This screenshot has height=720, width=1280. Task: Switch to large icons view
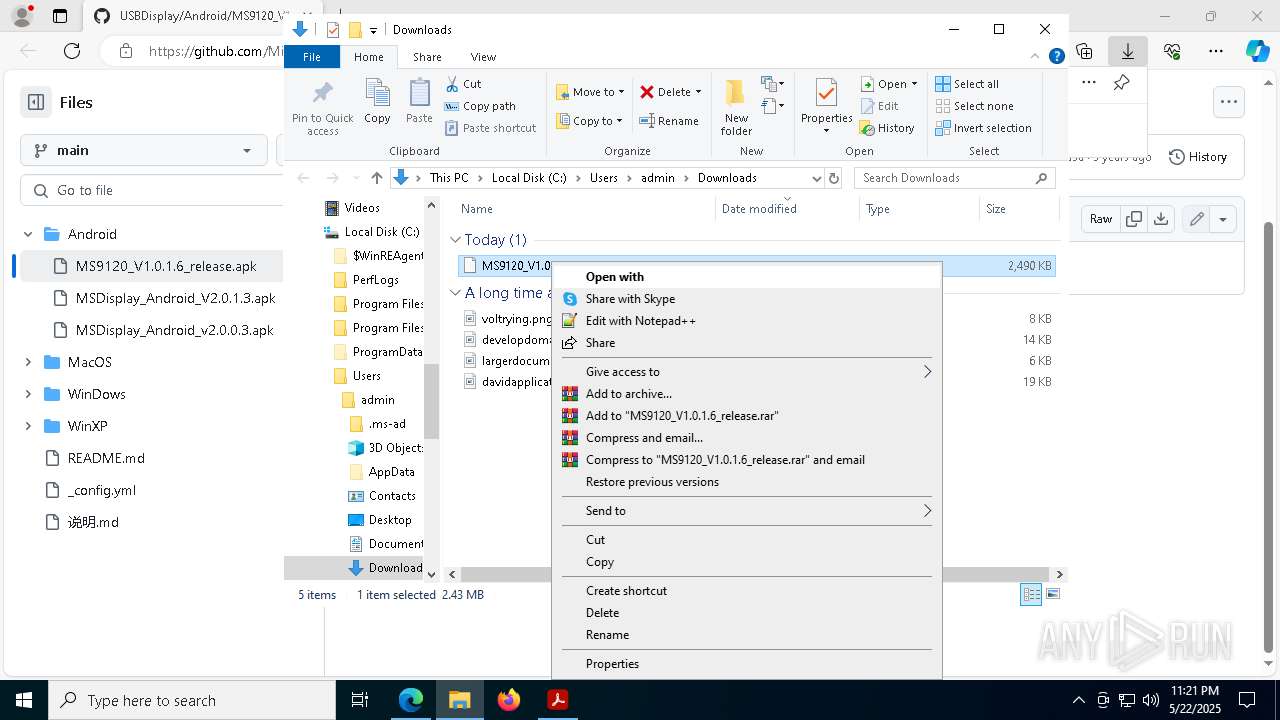pyautogui.click(x=1052, y=594)
